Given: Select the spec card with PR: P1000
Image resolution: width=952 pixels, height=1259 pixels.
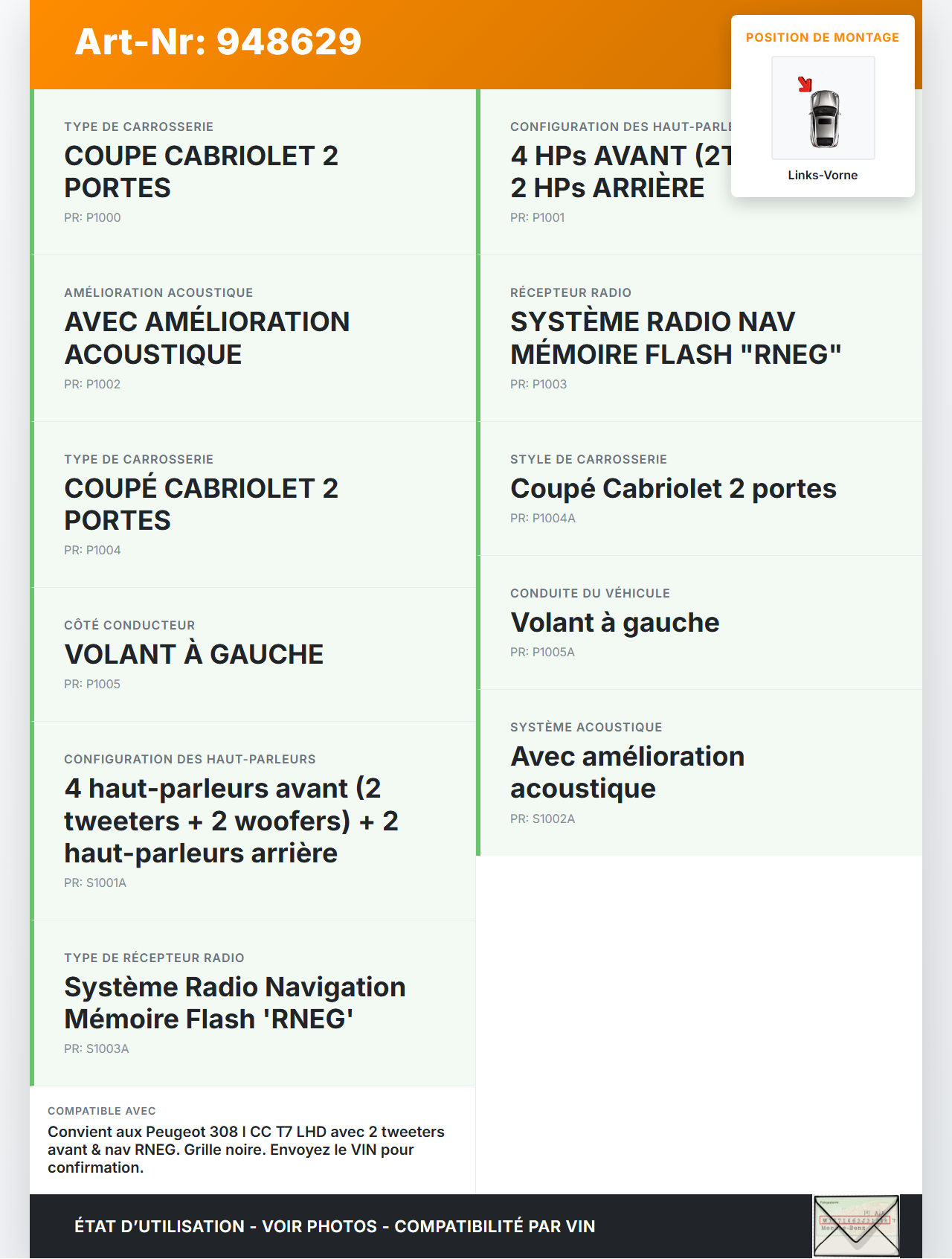Looking at the screenshot, I should [x=253, y=172].
